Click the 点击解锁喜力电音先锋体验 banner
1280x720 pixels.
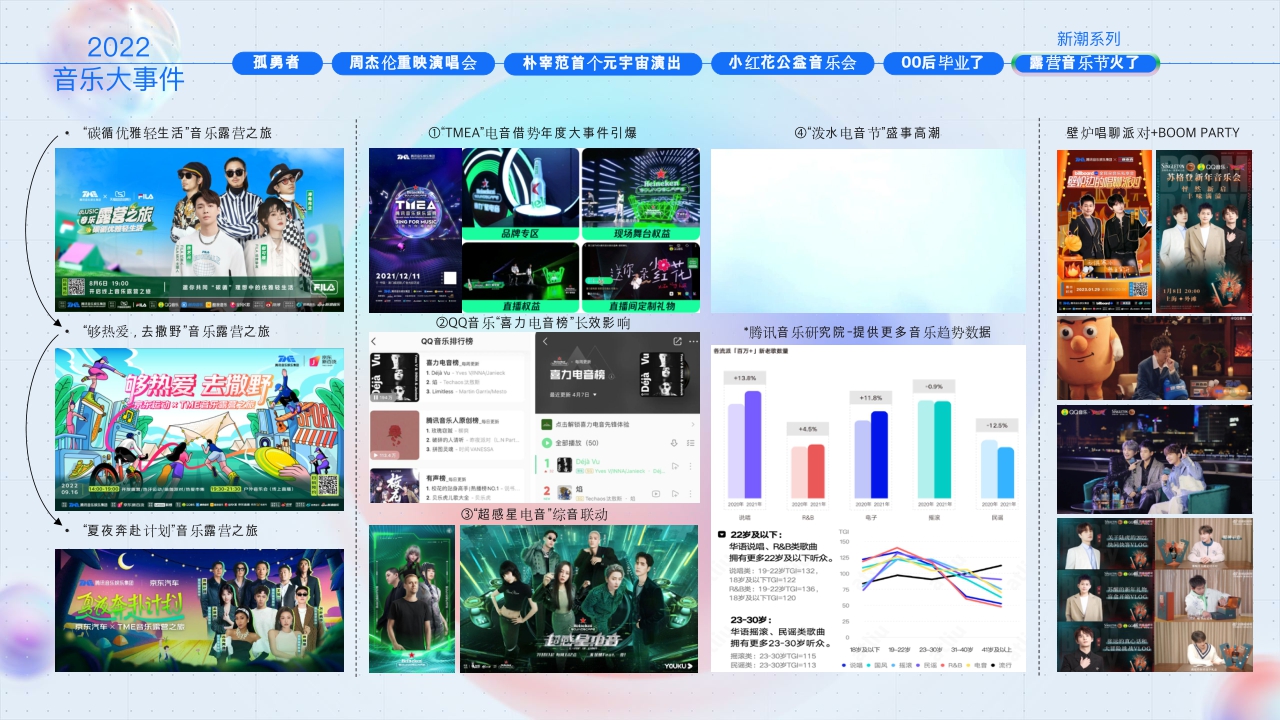click(x=593, y=424)
